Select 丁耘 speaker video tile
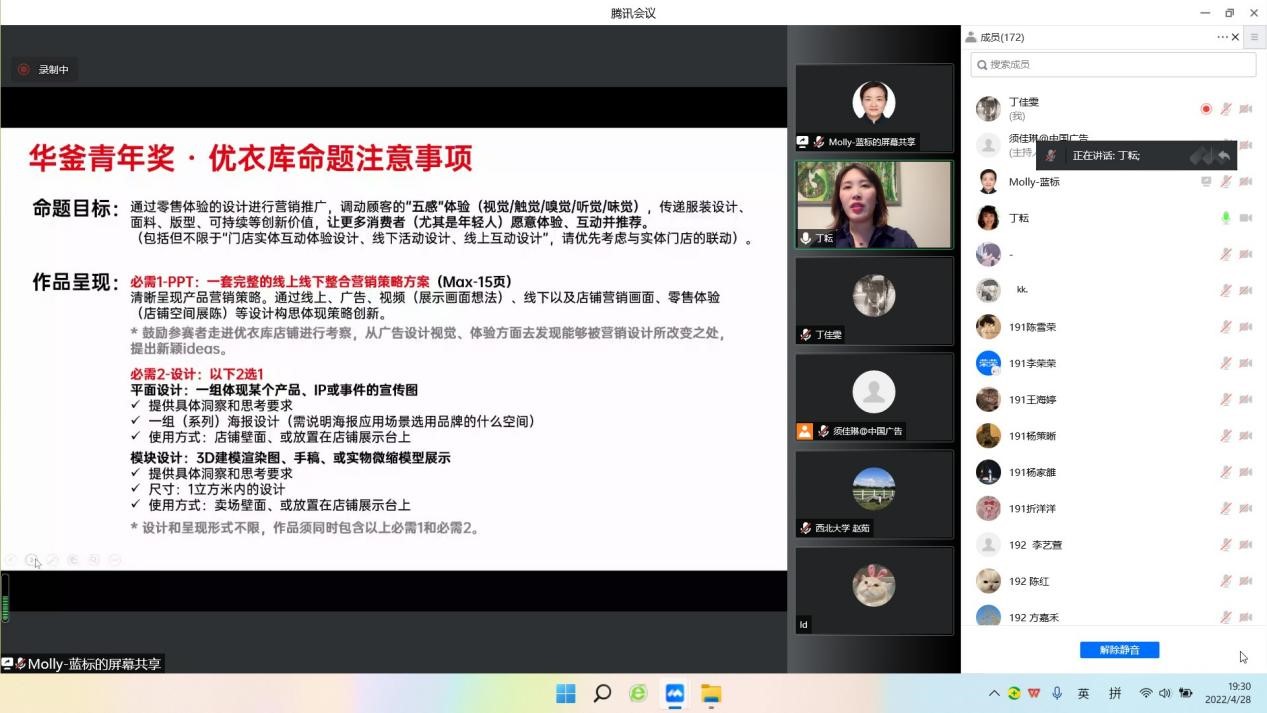The height and width of the screenshot is (713, 1267). click(874, 204)
